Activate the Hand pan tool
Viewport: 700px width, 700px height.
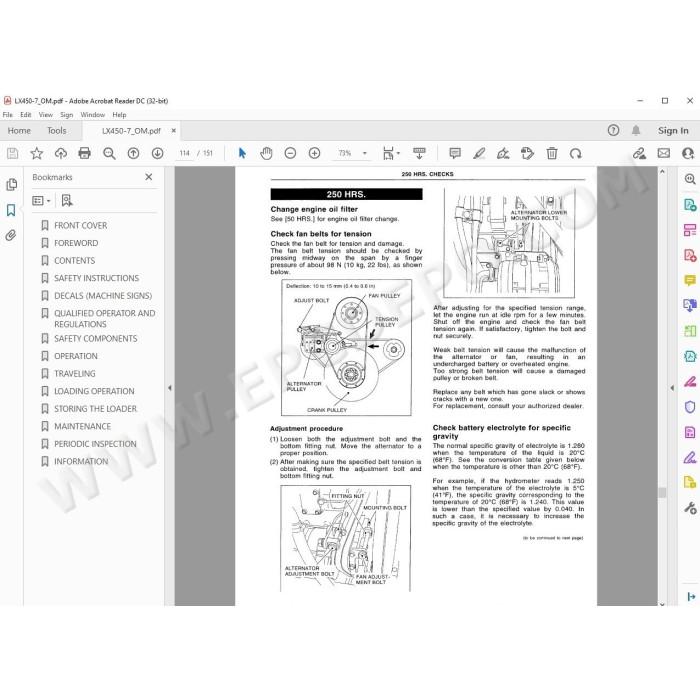[266, 154]
